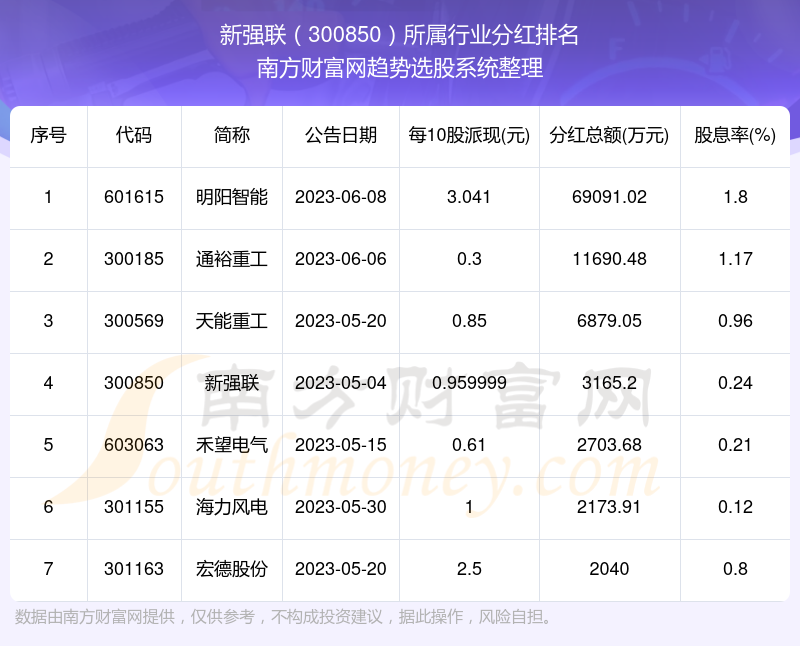
Task: Click dividend total 69091.02
Action: [609, 197]
